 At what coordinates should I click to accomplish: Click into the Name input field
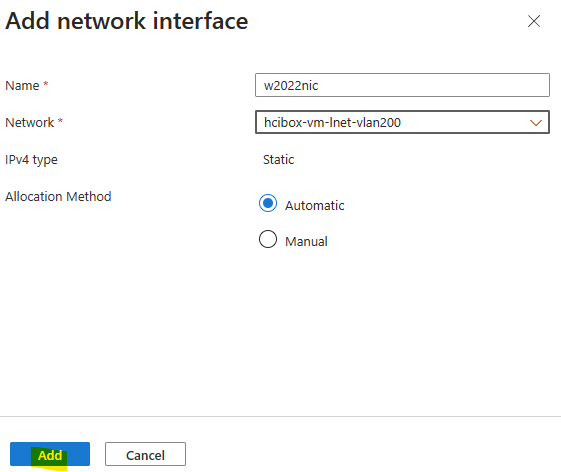point(402,85)
